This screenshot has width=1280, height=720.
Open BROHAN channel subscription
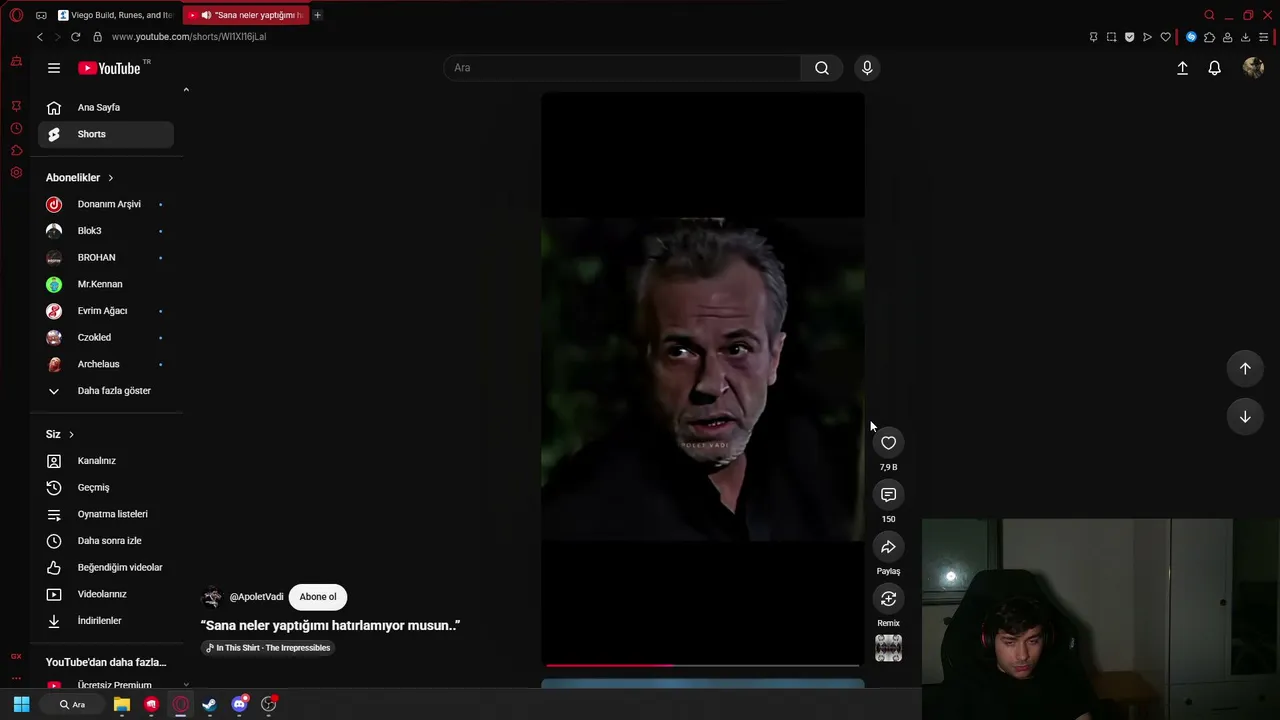[x=106, y=257]
